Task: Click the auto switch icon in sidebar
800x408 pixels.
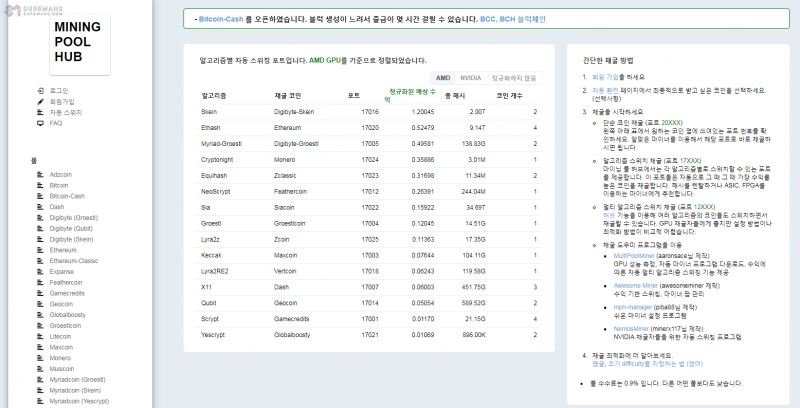Action: (41, 112)
